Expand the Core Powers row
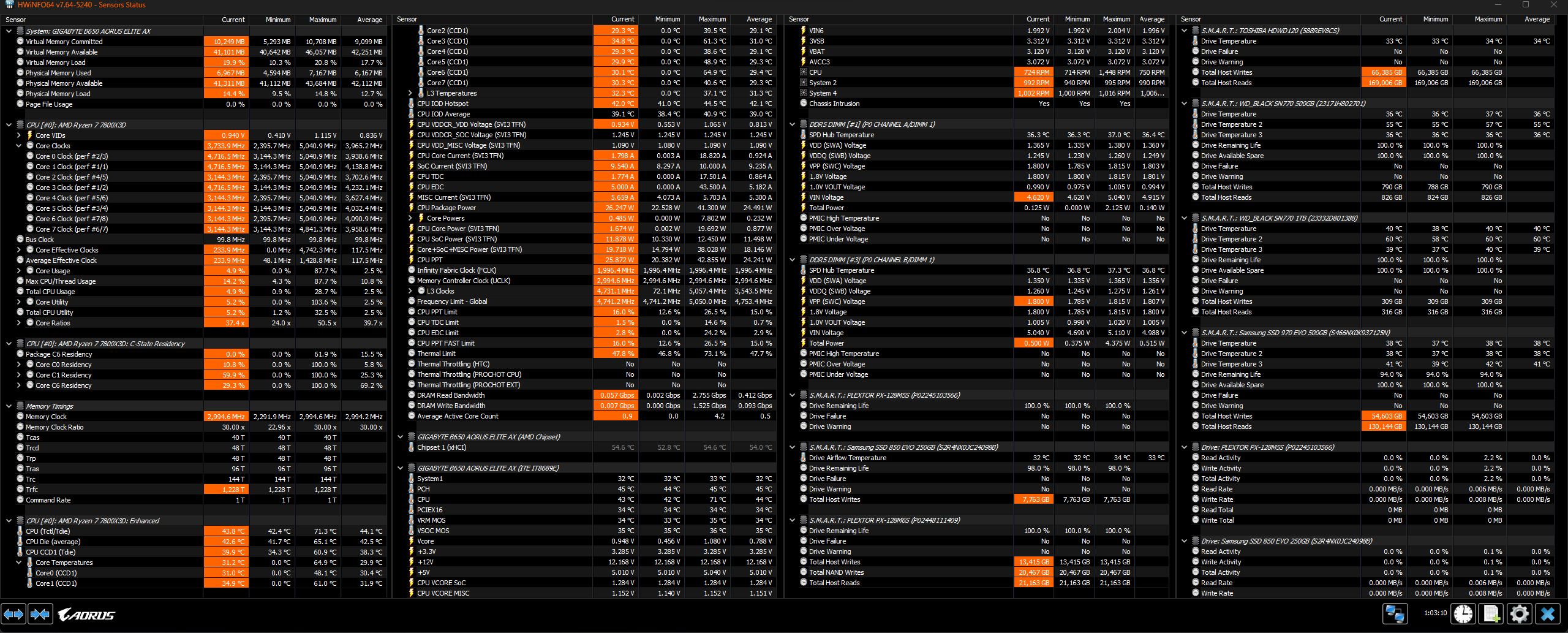This screenshot has height=633, width=1568. click(410, 218)
